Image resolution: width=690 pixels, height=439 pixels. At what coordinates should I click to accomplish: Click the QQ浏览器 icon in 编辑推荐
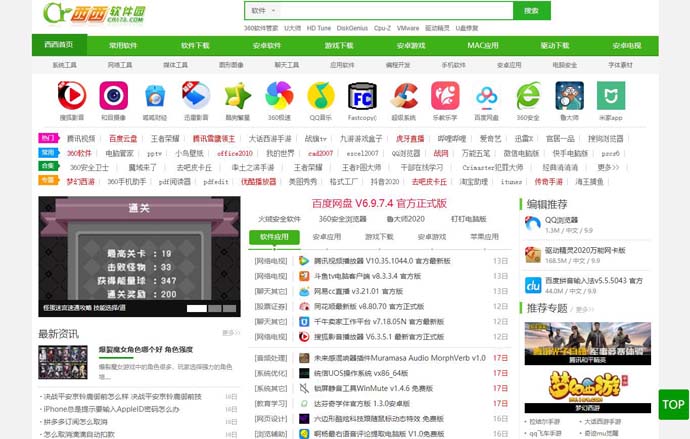(x=533, y=224)
